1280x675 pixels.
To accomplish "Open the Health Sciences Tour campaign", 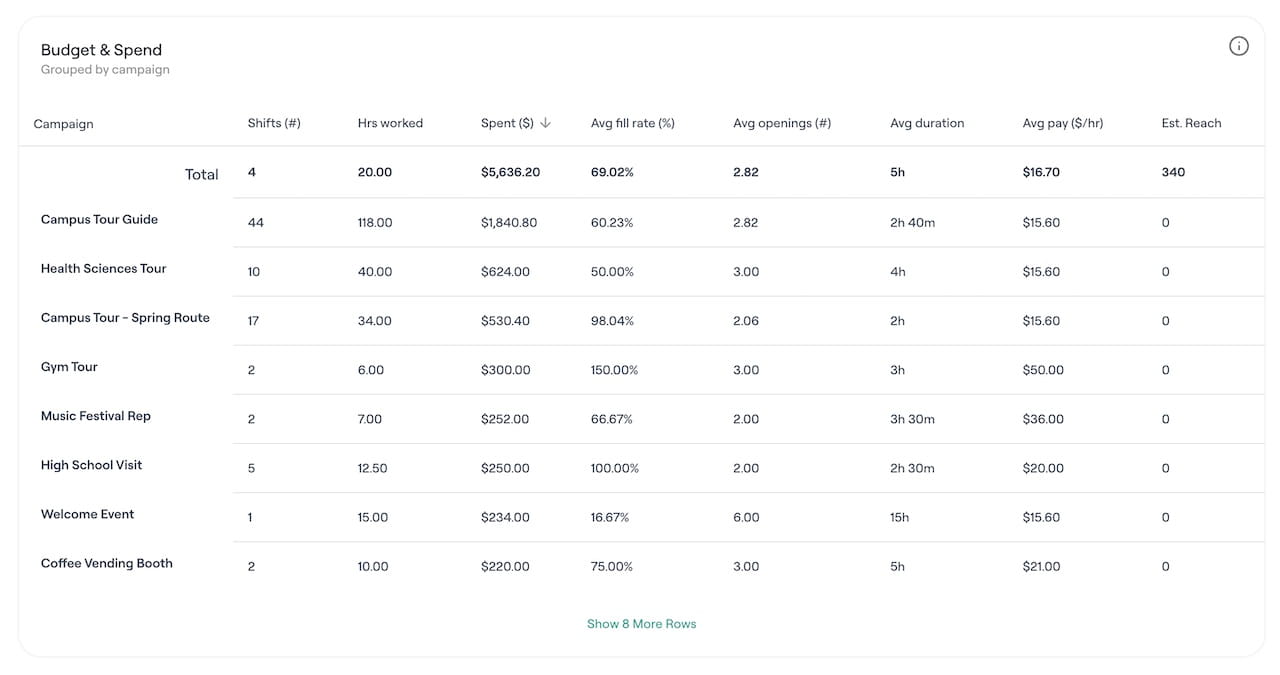I will coord(103,269).
